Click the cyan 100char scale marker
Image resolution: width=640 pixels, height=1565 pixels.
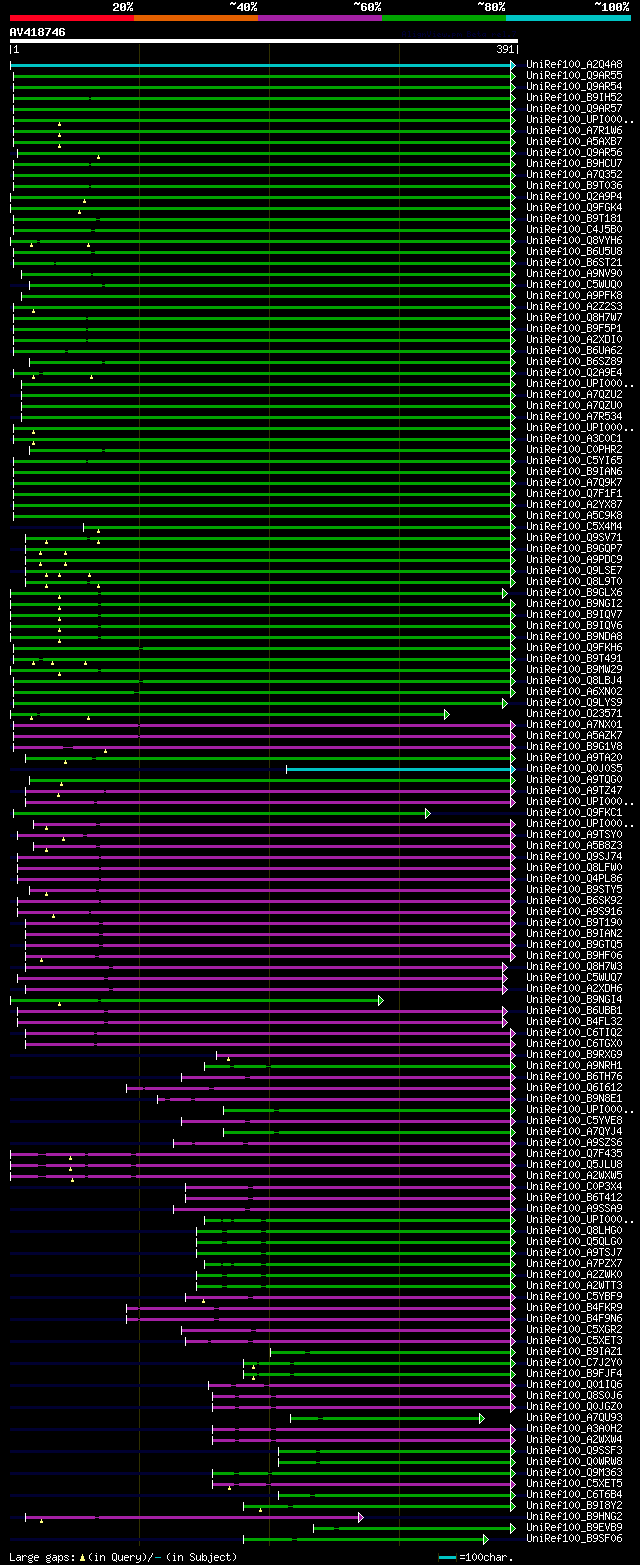[x=448, y=1557]
